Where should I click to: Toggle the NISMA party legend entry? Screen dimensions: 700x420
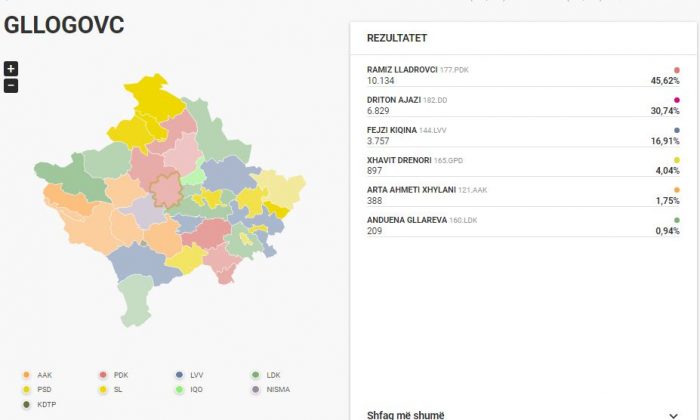point(270,389)
